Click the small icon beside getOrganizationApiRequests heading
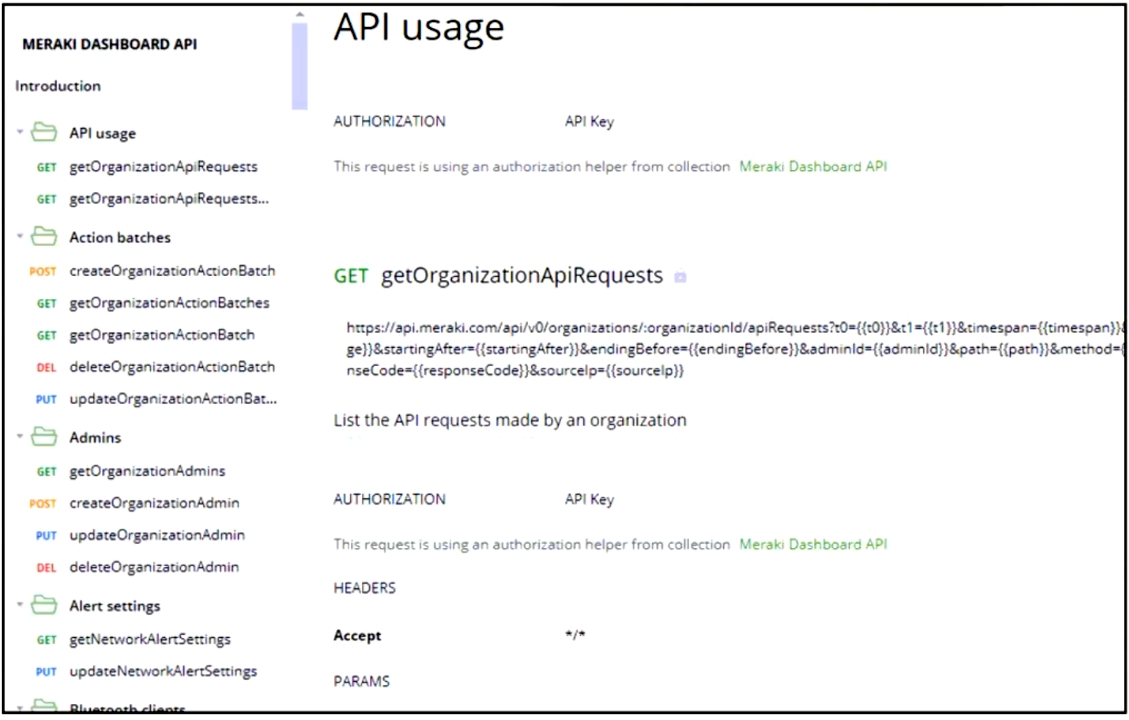Image resolution: width=1129 pixels, height=720 pixels. [x=680, y=277]
